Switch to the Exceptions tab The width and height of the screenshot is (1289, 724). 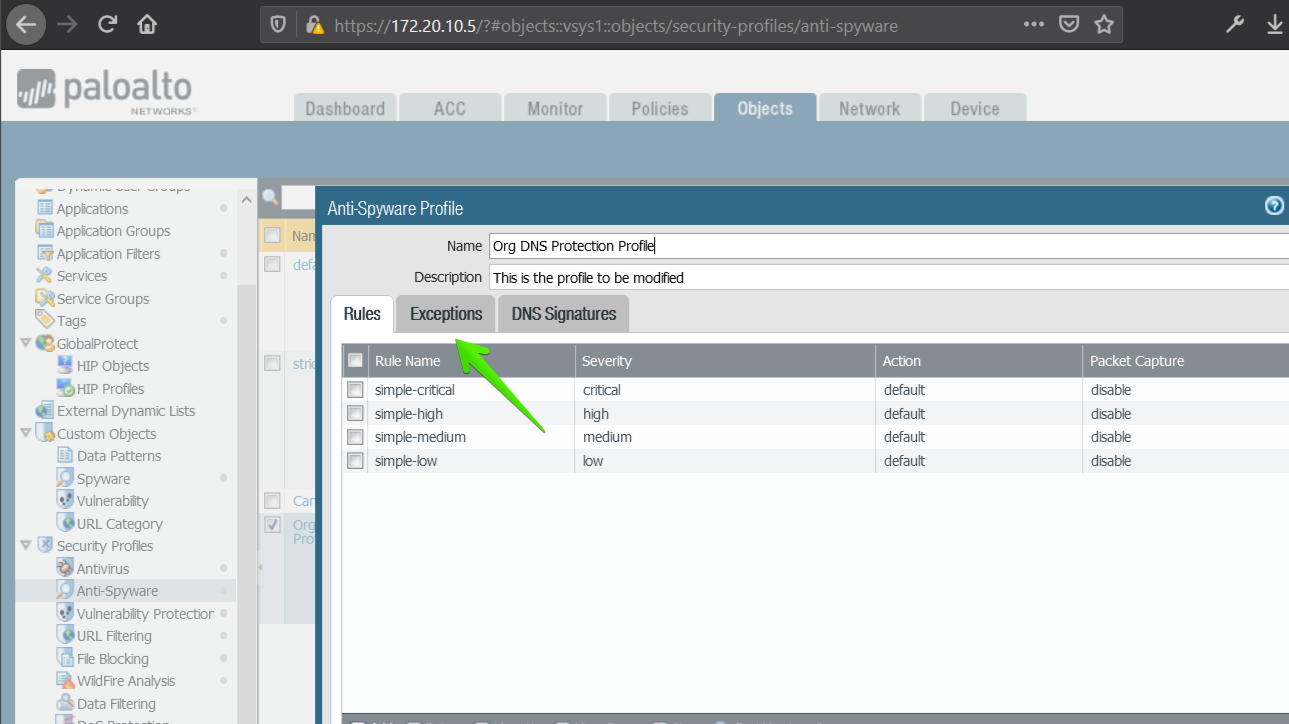tap(446, 314)
